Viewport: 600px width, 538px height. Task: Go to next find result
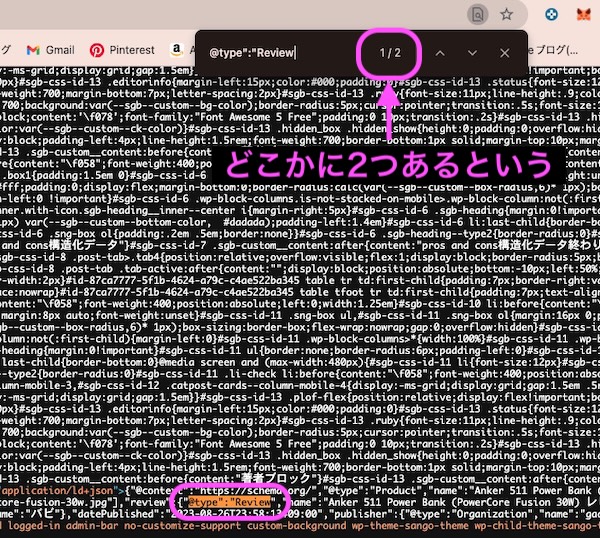[472, 53]
